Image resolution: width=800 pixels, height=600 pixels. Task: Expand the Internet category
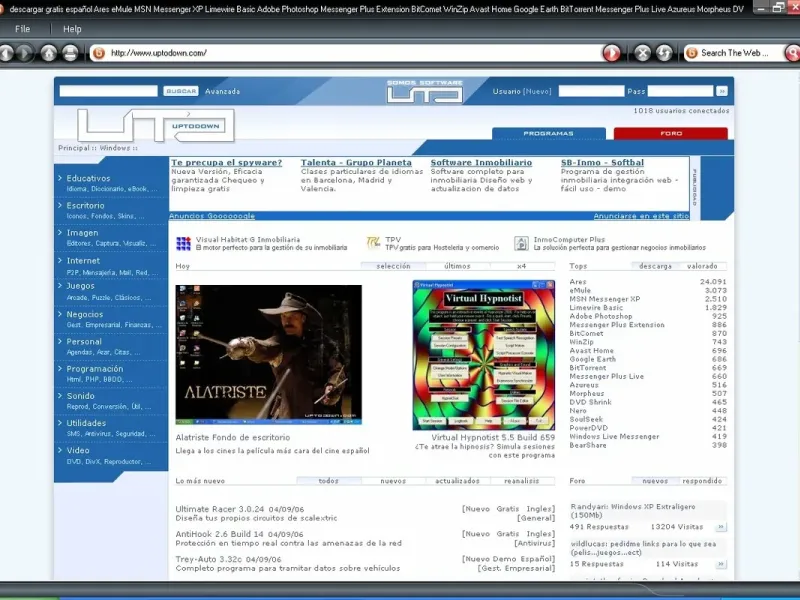(x=83, y=260)
